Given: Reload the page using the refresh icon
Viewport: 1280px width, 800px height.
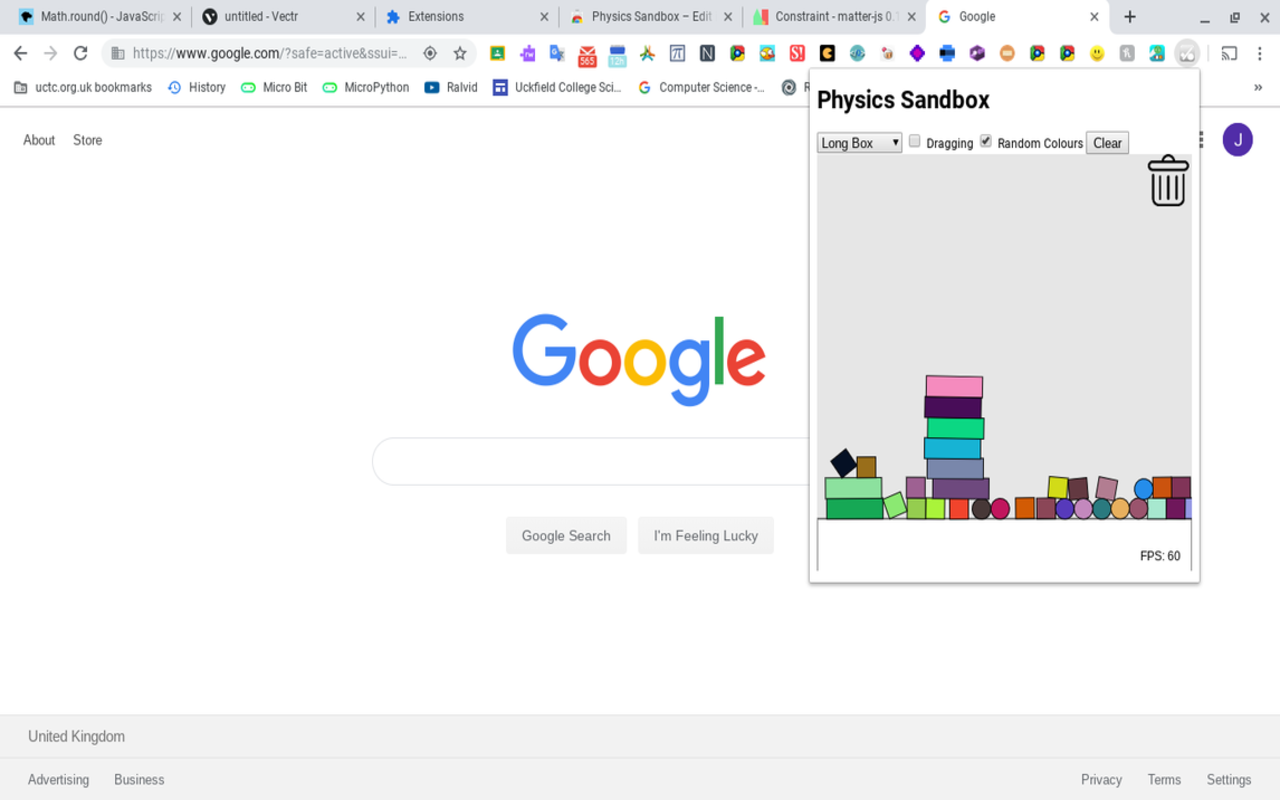Looking at the screenshot, I should tap(81, 54).
